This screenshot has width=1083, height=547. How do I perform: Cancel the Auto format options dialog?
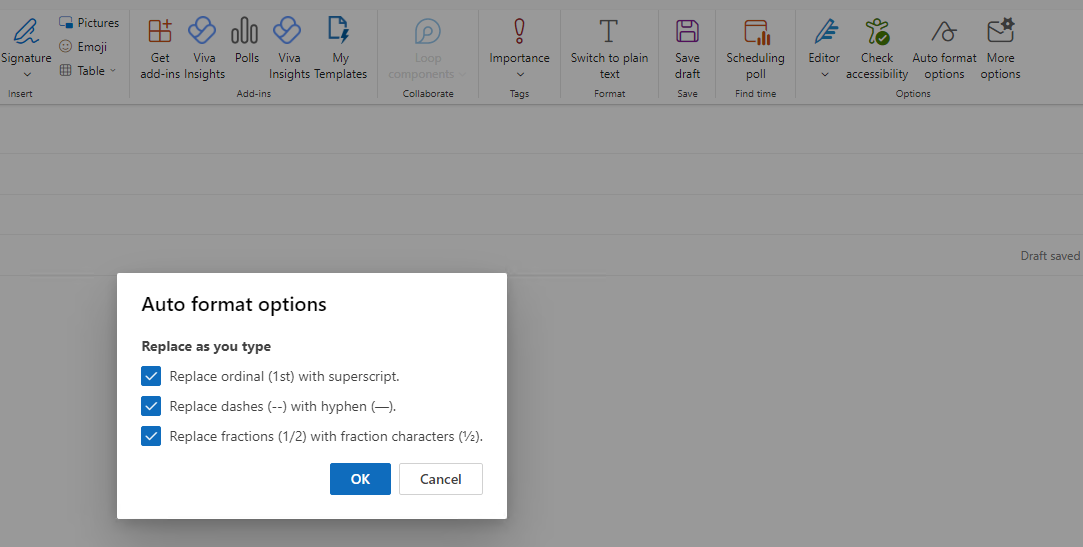(x=441, y=479)
